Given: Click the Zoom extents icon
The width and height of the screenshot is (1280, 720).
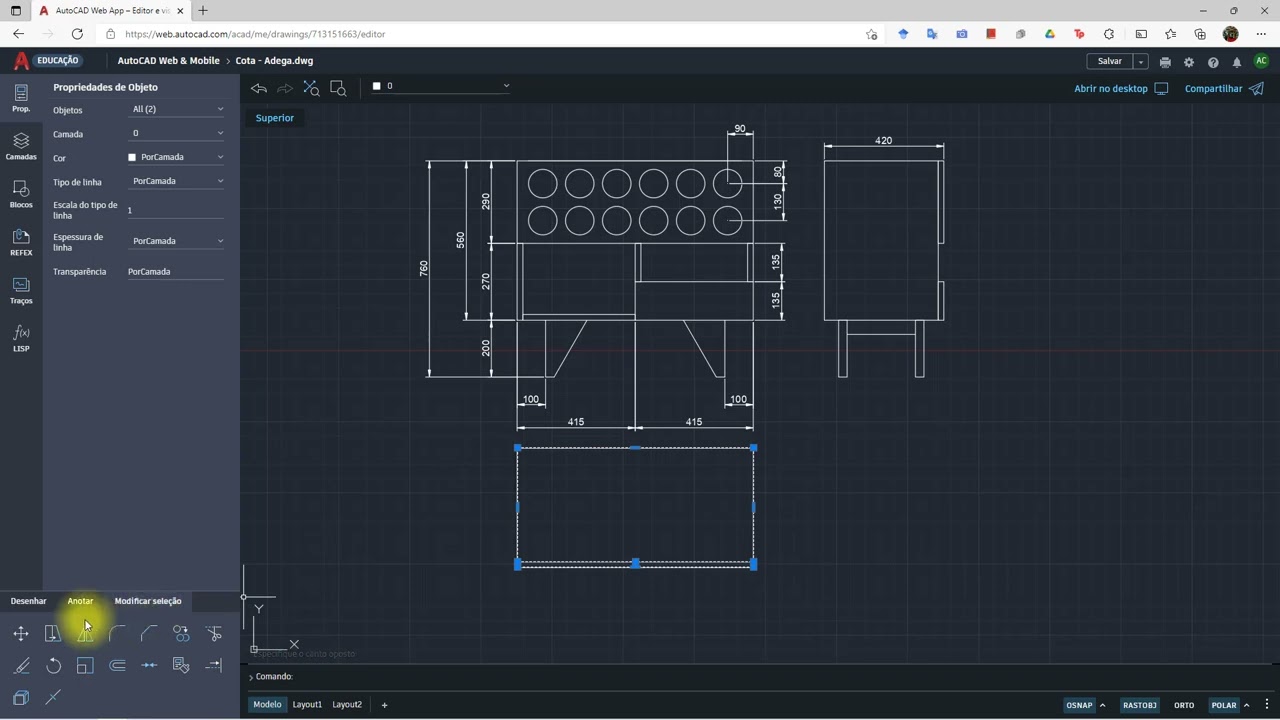Looking at the screenshot, I should (x=311, y=88).
